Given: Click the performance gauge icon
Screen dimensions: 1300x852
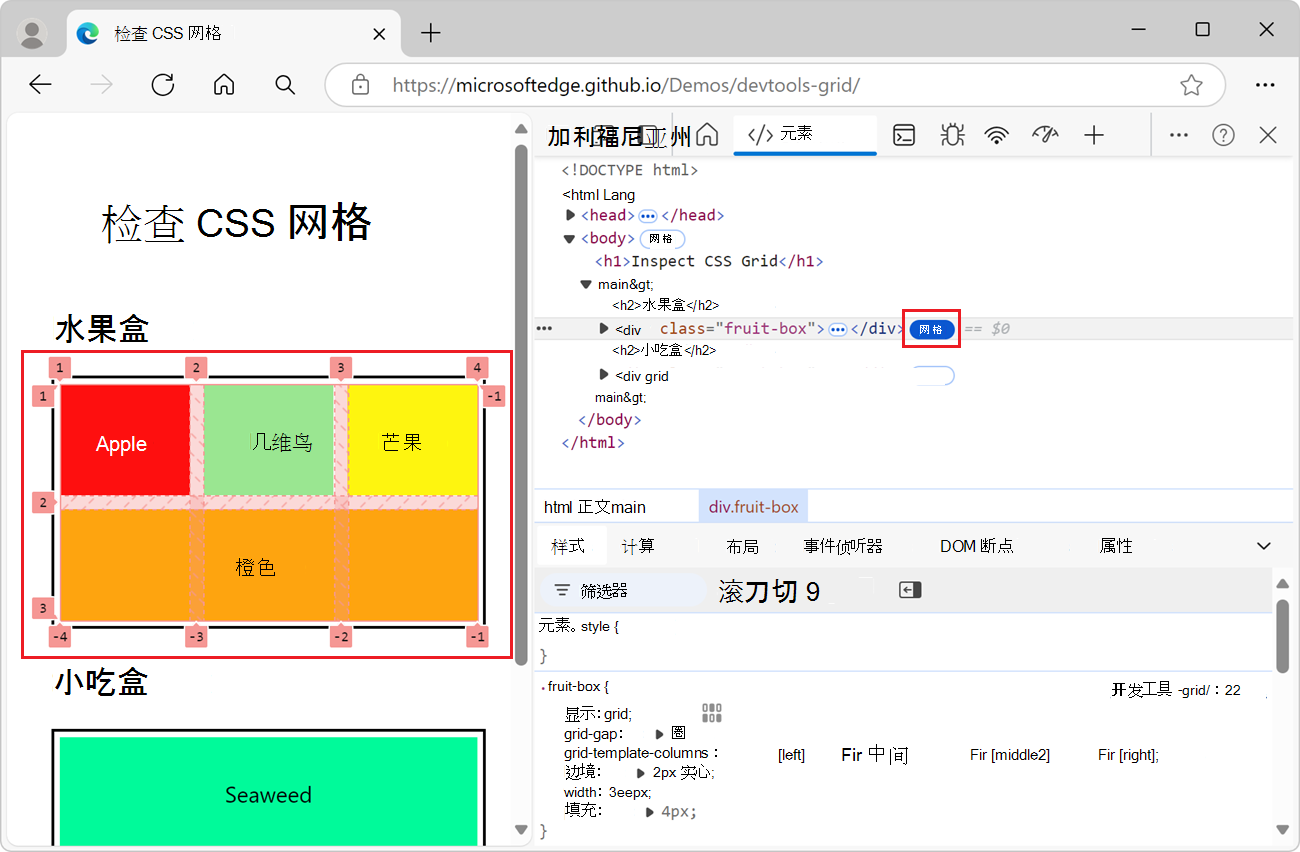Looking at the screenshot, I should tap(1045, 134).
